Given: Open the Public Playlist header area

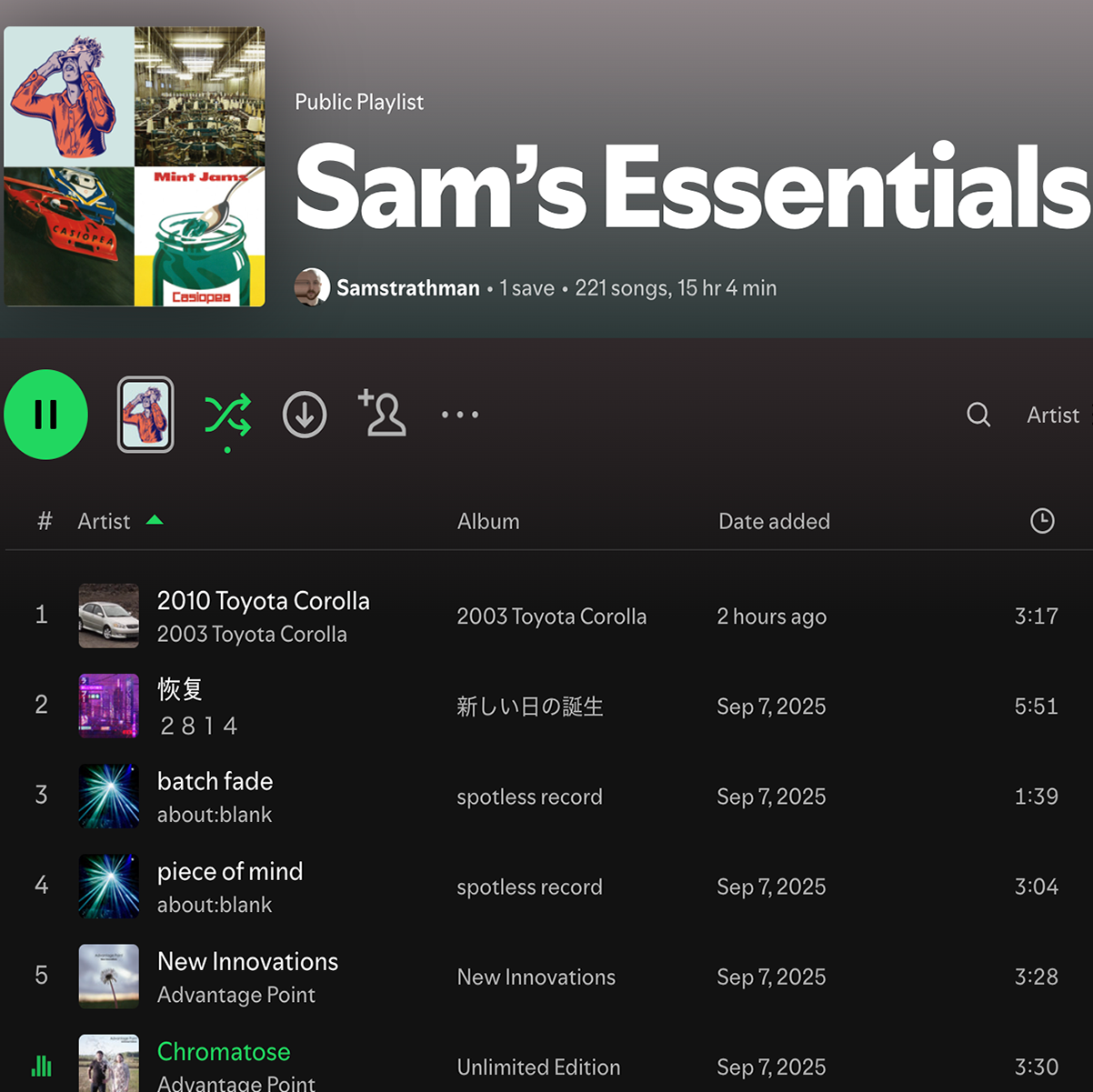Looking at the screenshot, I should pos(359,102).
